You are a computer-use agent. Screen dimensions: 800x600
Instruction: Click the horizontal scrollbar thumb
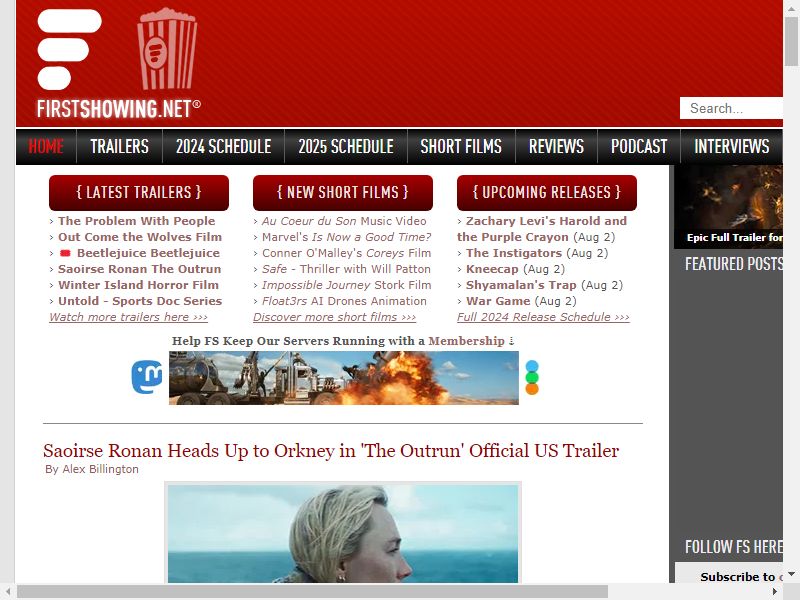312,591
